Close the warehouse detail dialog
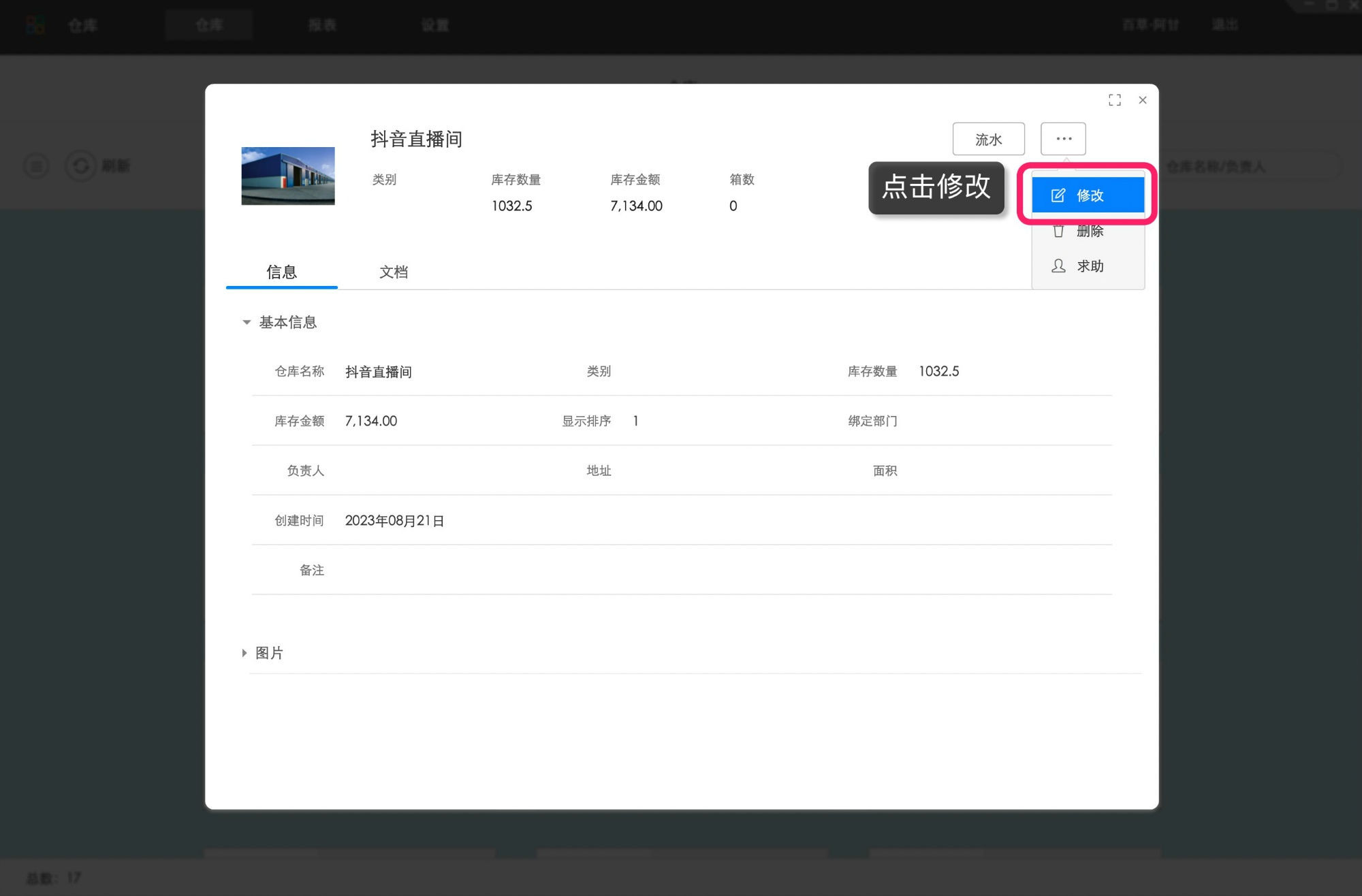Screen dimensions: 1362x896 pyautogui.click(x=1143, y=100)
